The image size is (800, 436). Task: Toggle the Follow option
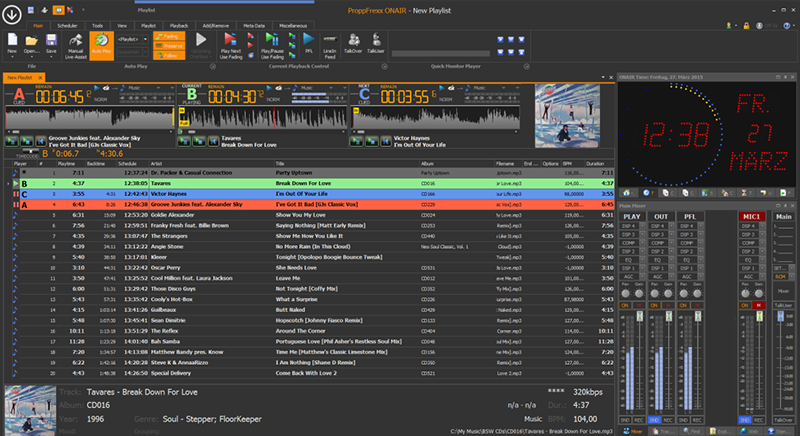tap(168, 55)
